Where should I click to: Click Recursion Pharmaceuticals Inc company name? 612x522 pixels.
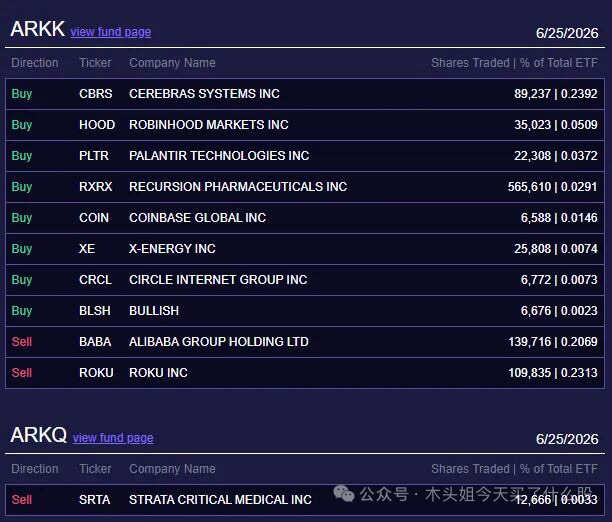coord(238,187)
